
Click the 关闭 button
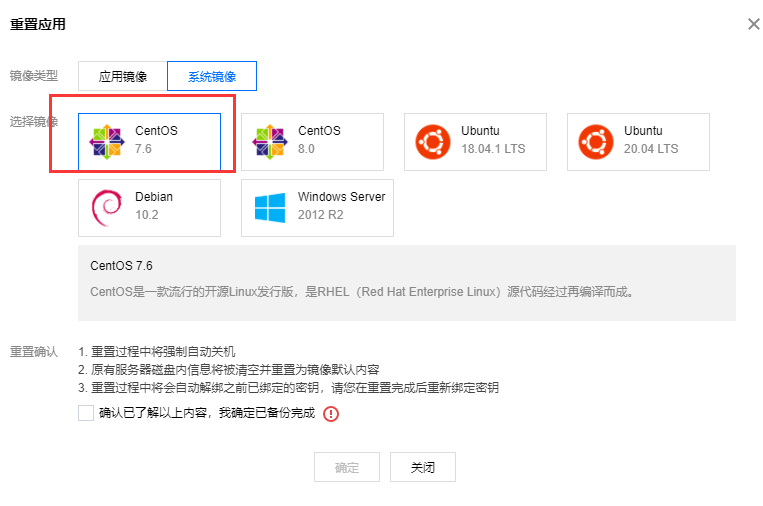pos(423,467)
